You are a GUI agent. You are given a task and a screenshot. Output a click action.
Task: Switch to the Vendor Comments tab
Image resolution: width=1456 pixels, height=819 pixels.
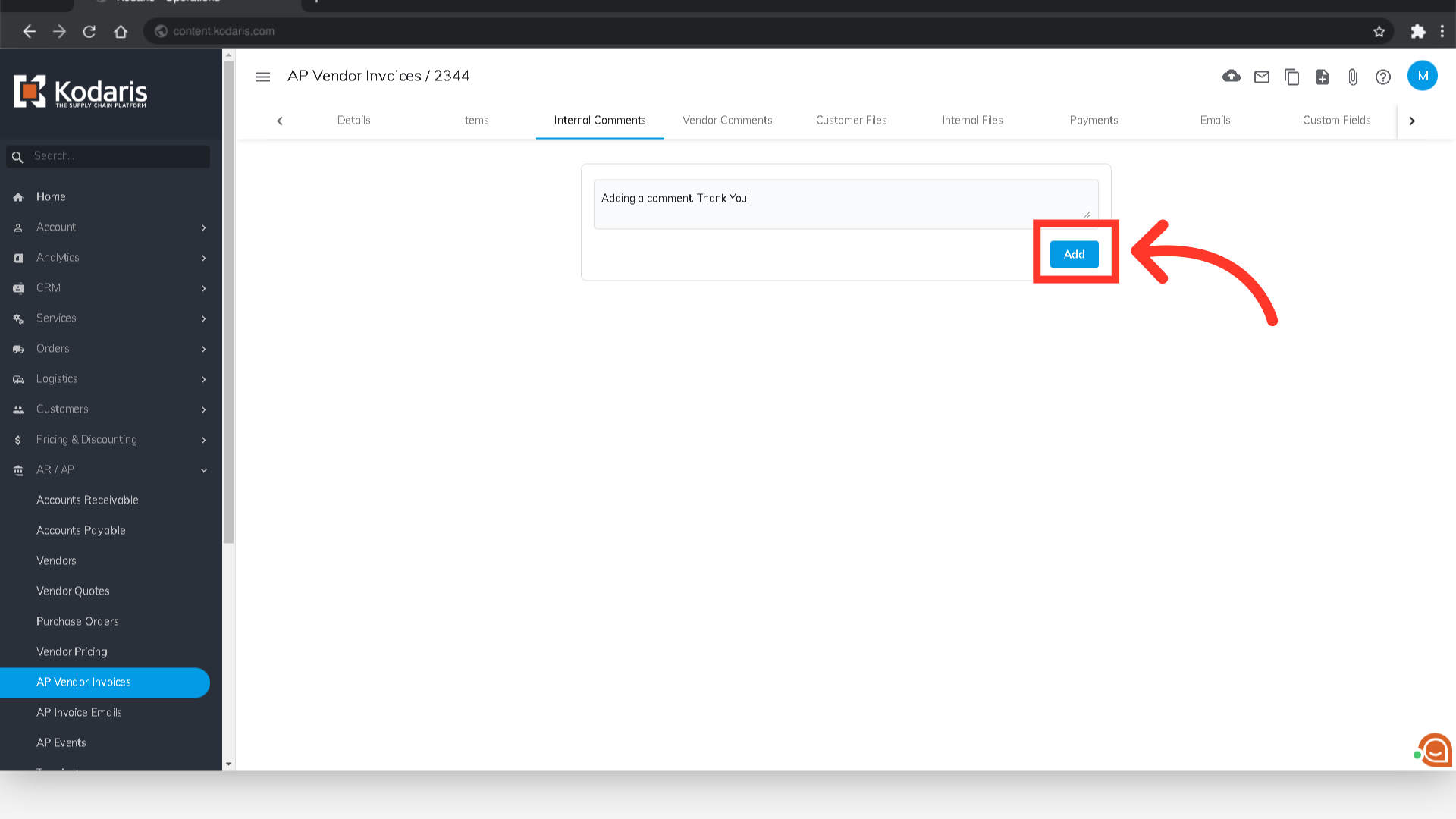727,120
